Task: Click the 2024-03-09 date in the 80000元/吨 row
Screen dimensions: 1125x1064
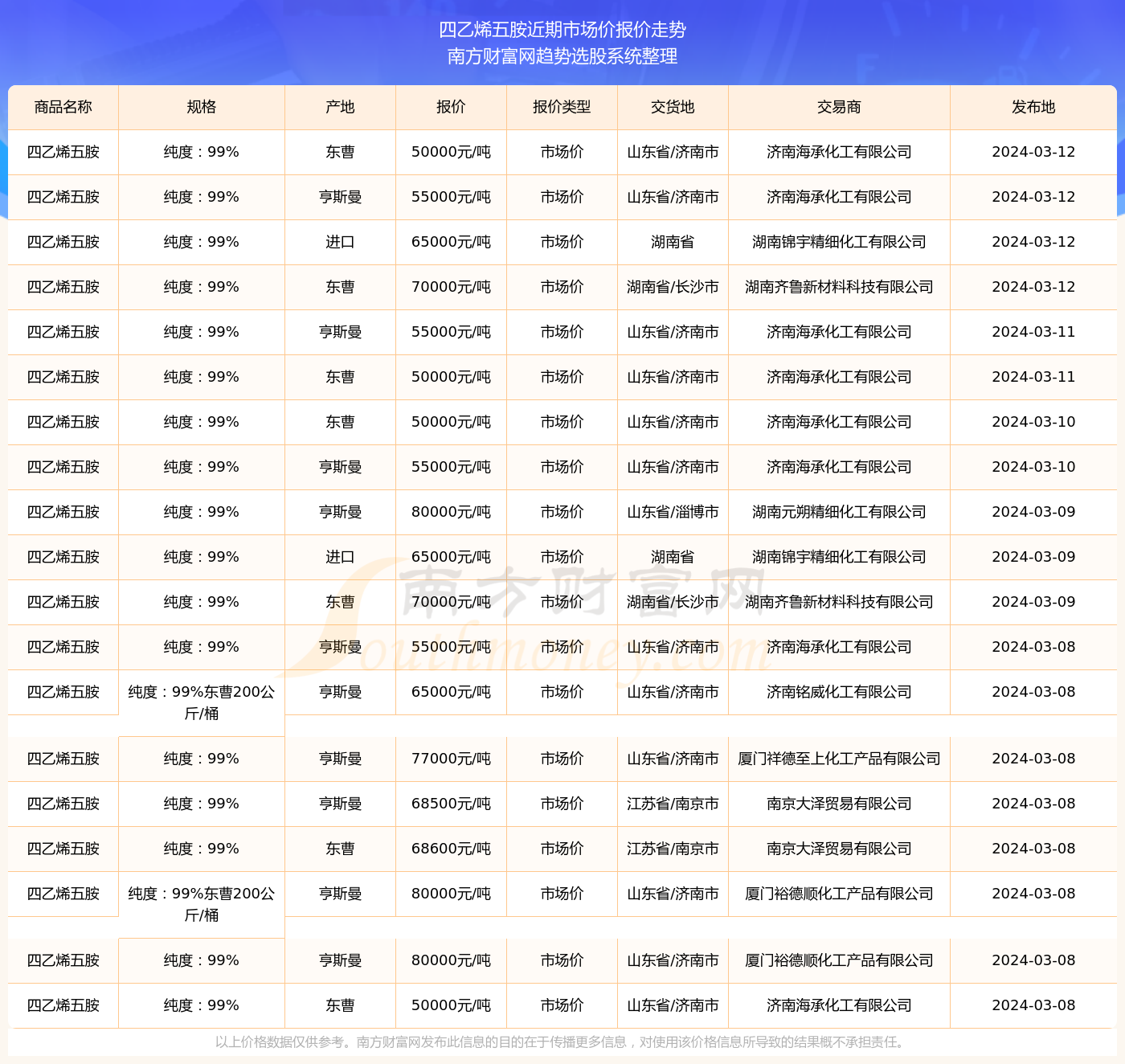Action: click(1034, 512)
